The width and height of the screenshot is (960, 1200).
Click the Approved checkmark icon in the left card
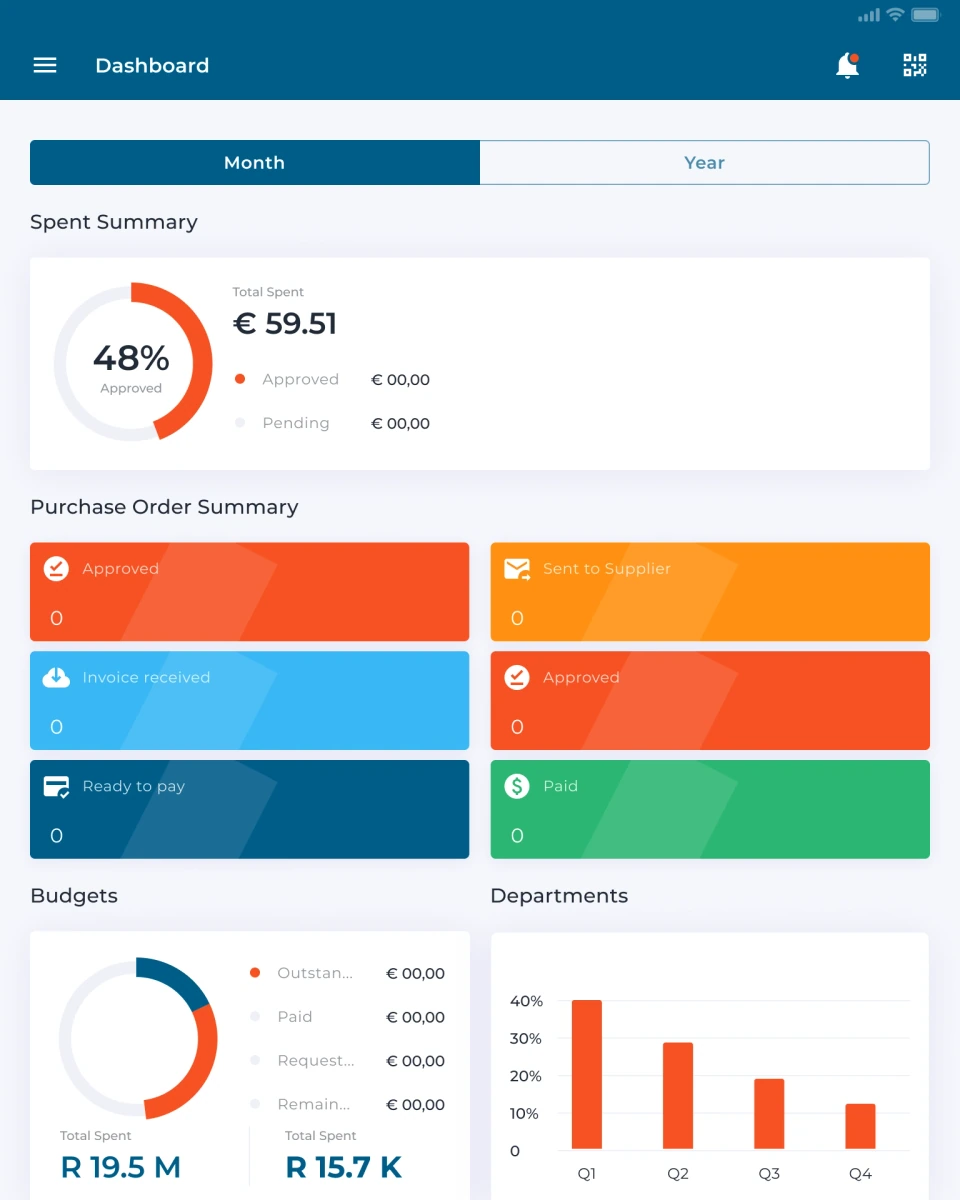pyautogui.click(x=56, y=569)
